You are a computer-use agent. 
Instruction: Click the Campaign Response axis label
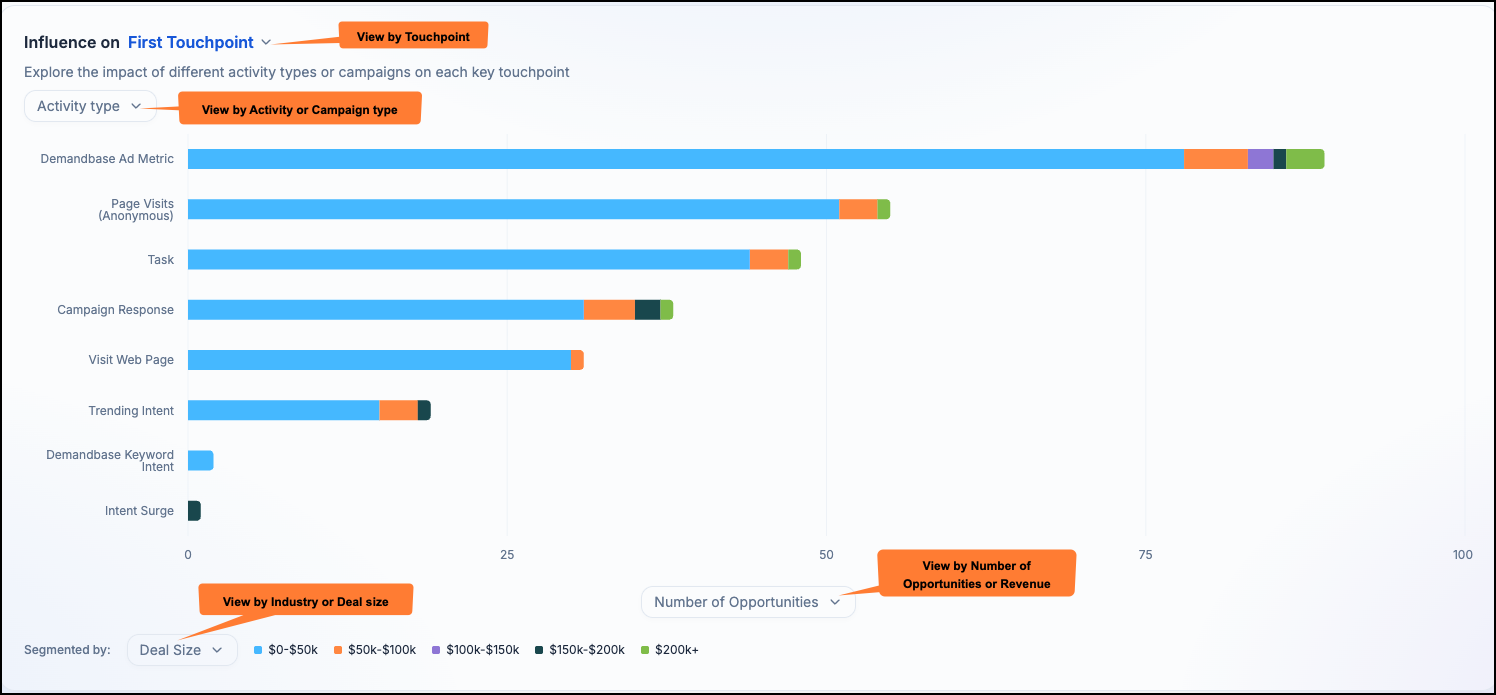click(x=115, y=310)
